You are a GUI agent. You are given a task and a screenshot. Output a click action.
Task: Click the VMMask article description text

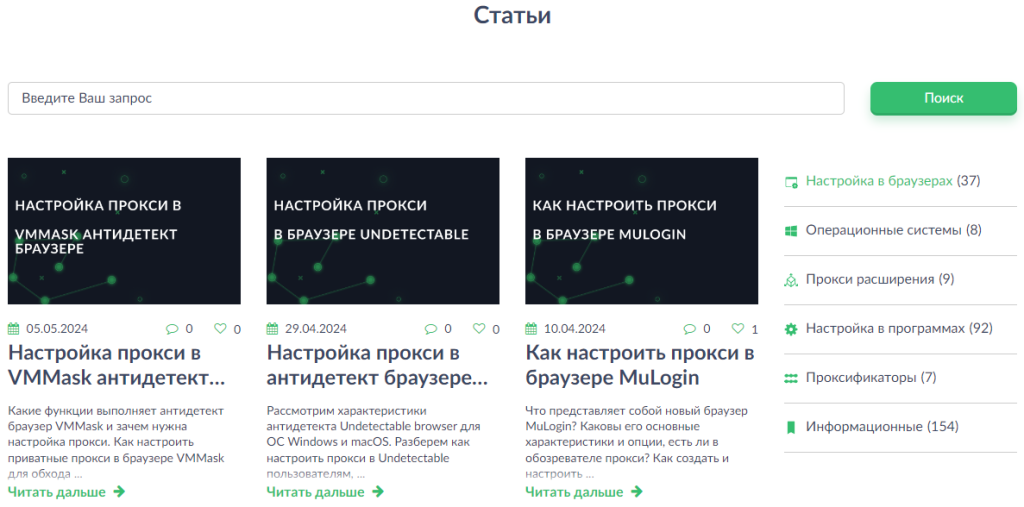(x=117, y=442)
